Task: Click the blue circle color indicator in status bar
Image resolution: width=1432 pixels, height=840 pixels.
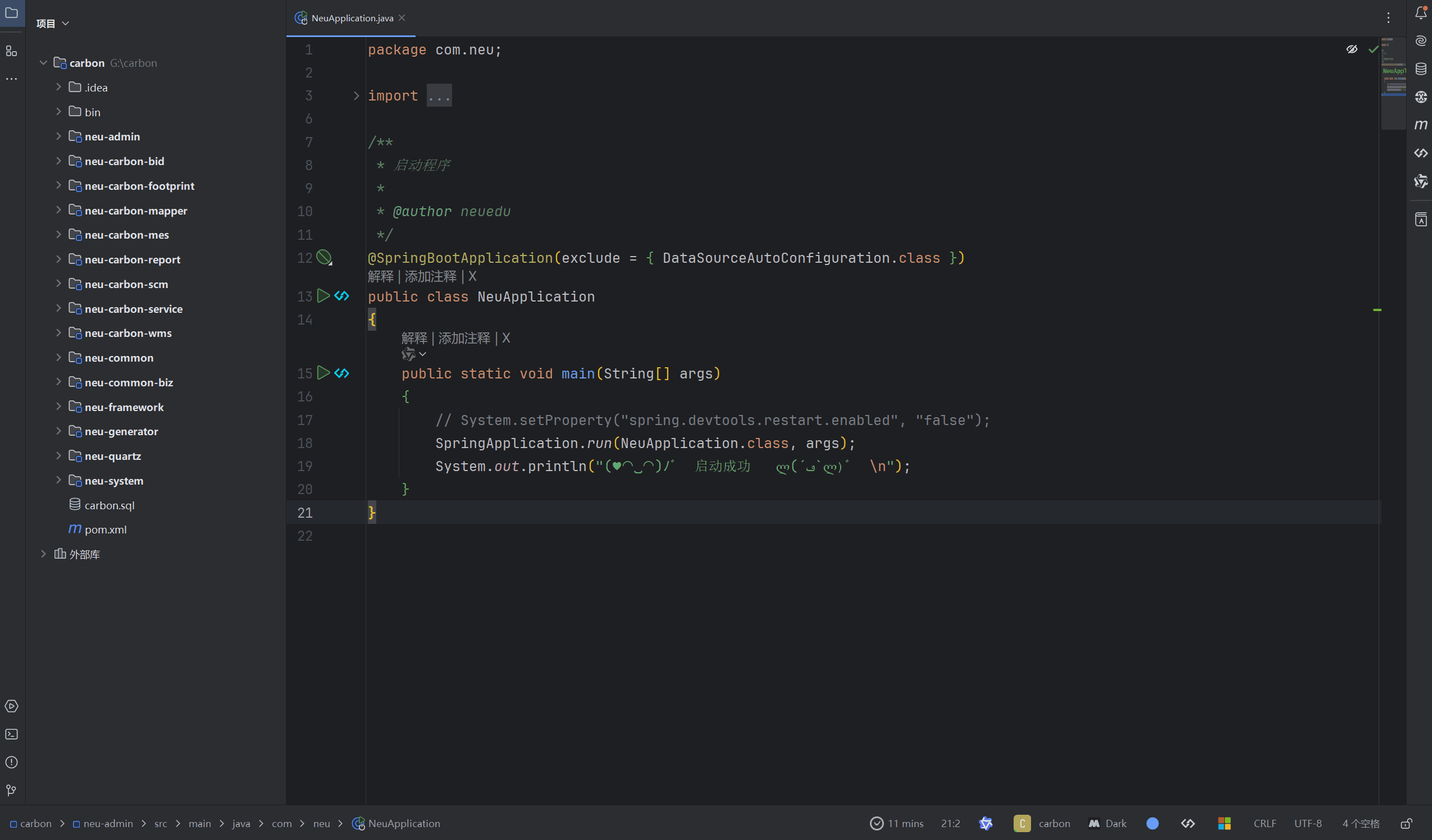Action: click(x=1152, y=824)
